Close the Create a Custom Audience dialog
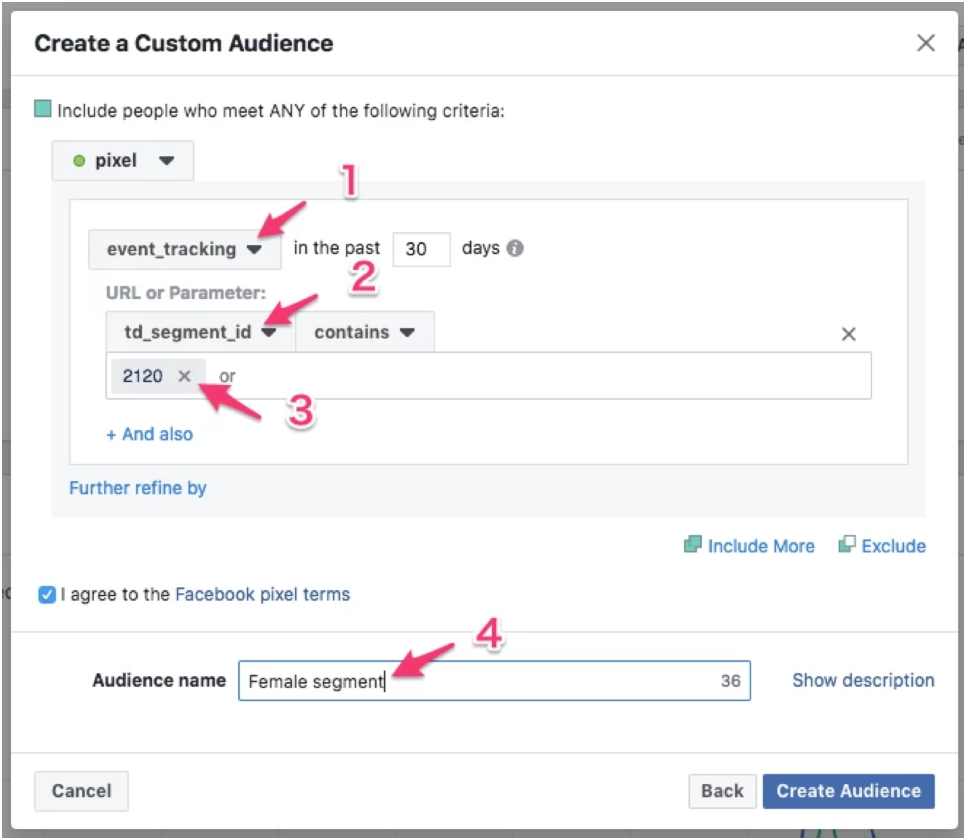 point(926,43)
